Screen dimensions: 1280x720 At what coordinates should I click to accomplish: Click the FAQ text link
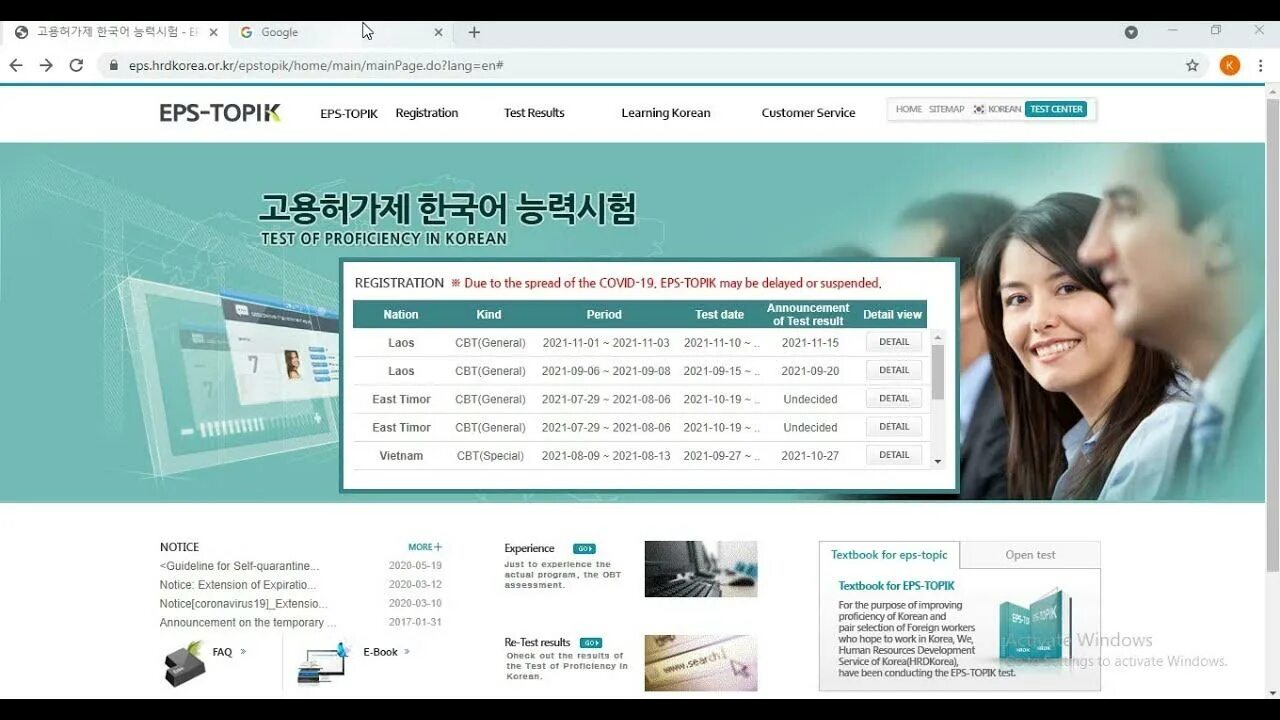click(222, 652)
